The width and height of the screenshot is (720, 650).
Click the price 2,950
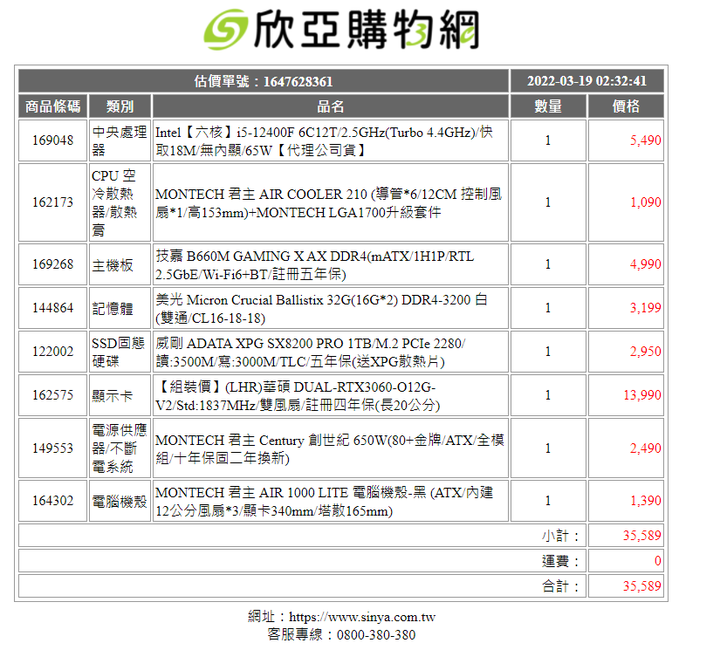645,352
